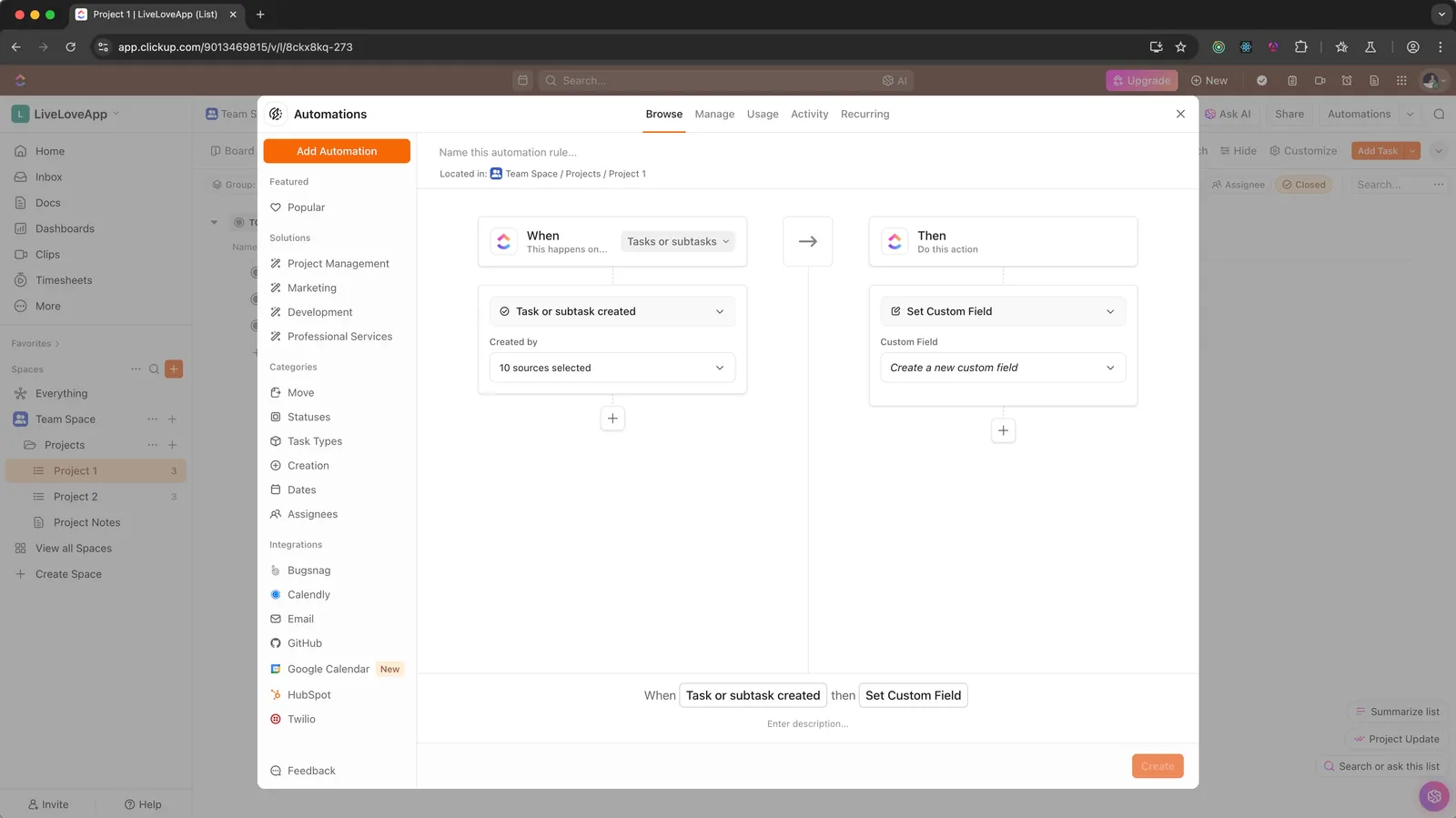Reload the page in the browser
The height and width of the screenshot is (818, 1456).
tap(70, 47)
